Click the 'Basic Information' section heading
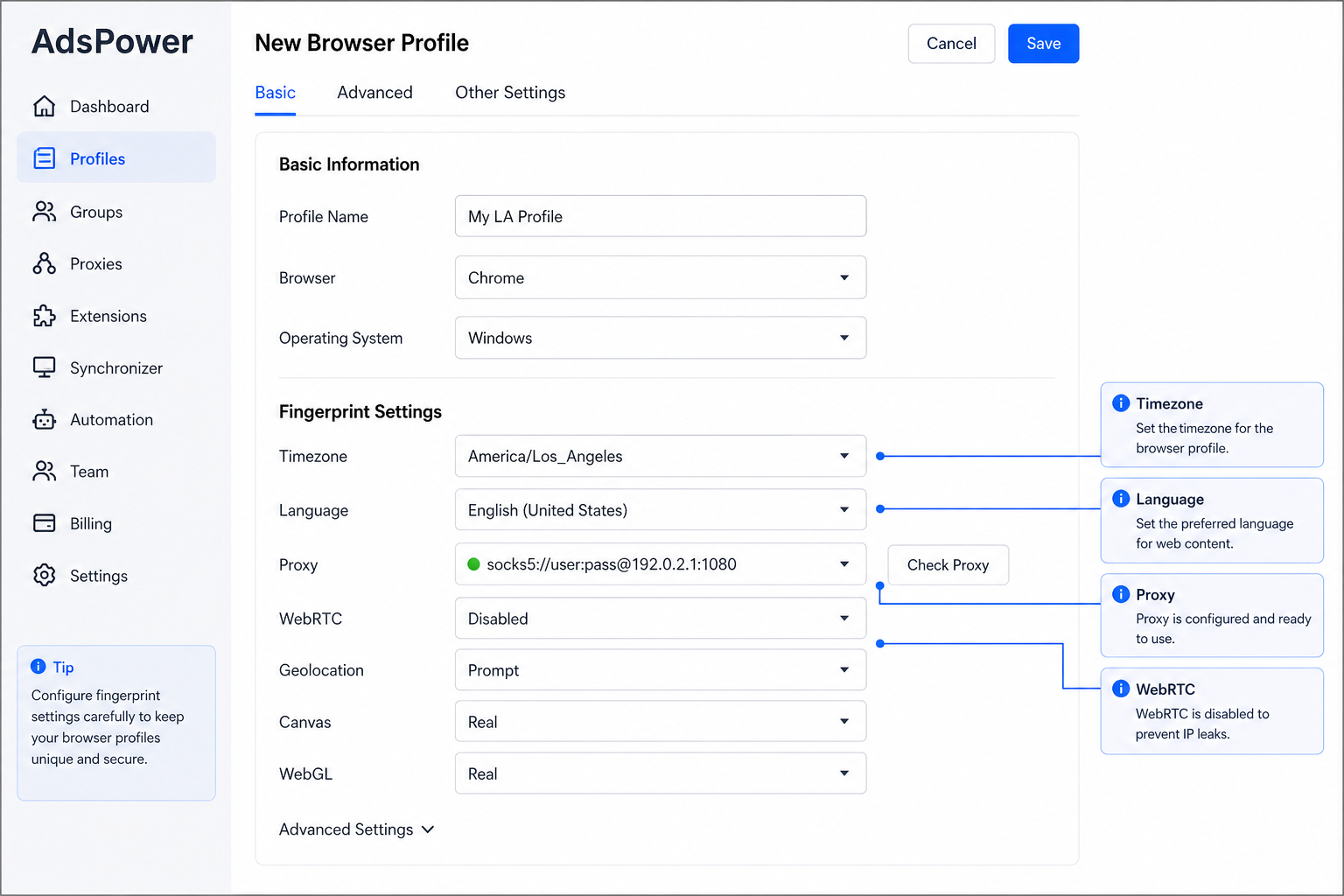 point(349,164)
